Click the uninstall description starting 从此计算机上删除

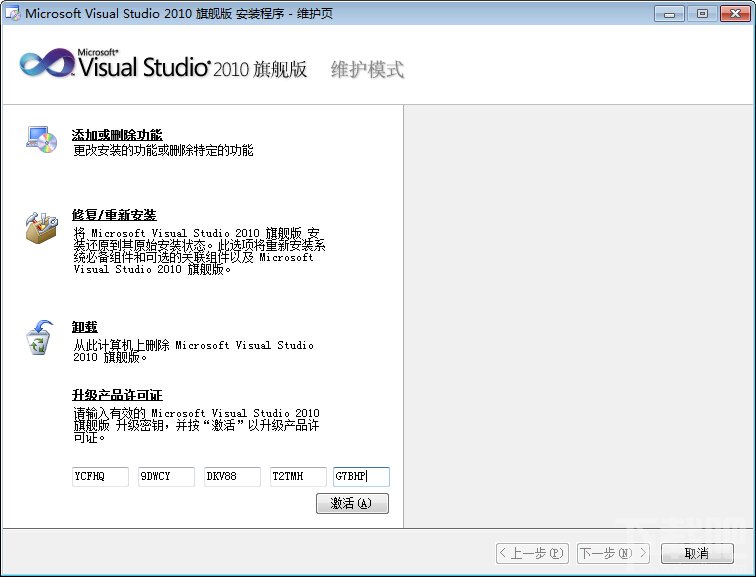point(193,351)
